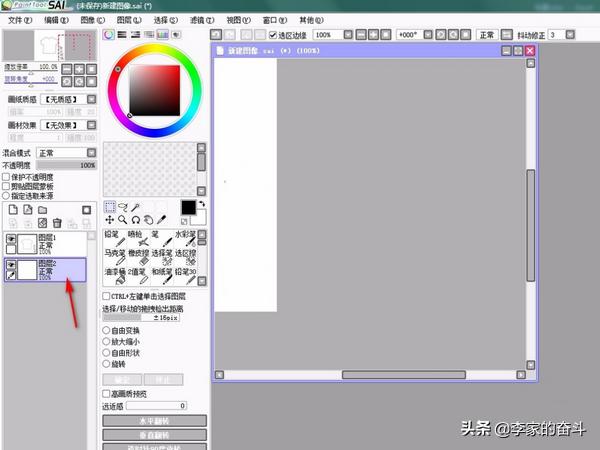Click the black foreground color swatch
Screen dimensions: 600x450
(x=188, y=208)
